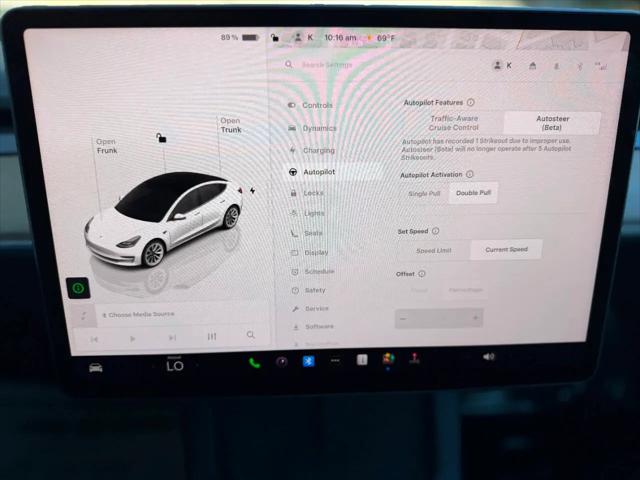Open the Seats settings menu
640x480 pixels.
[307, 233]
